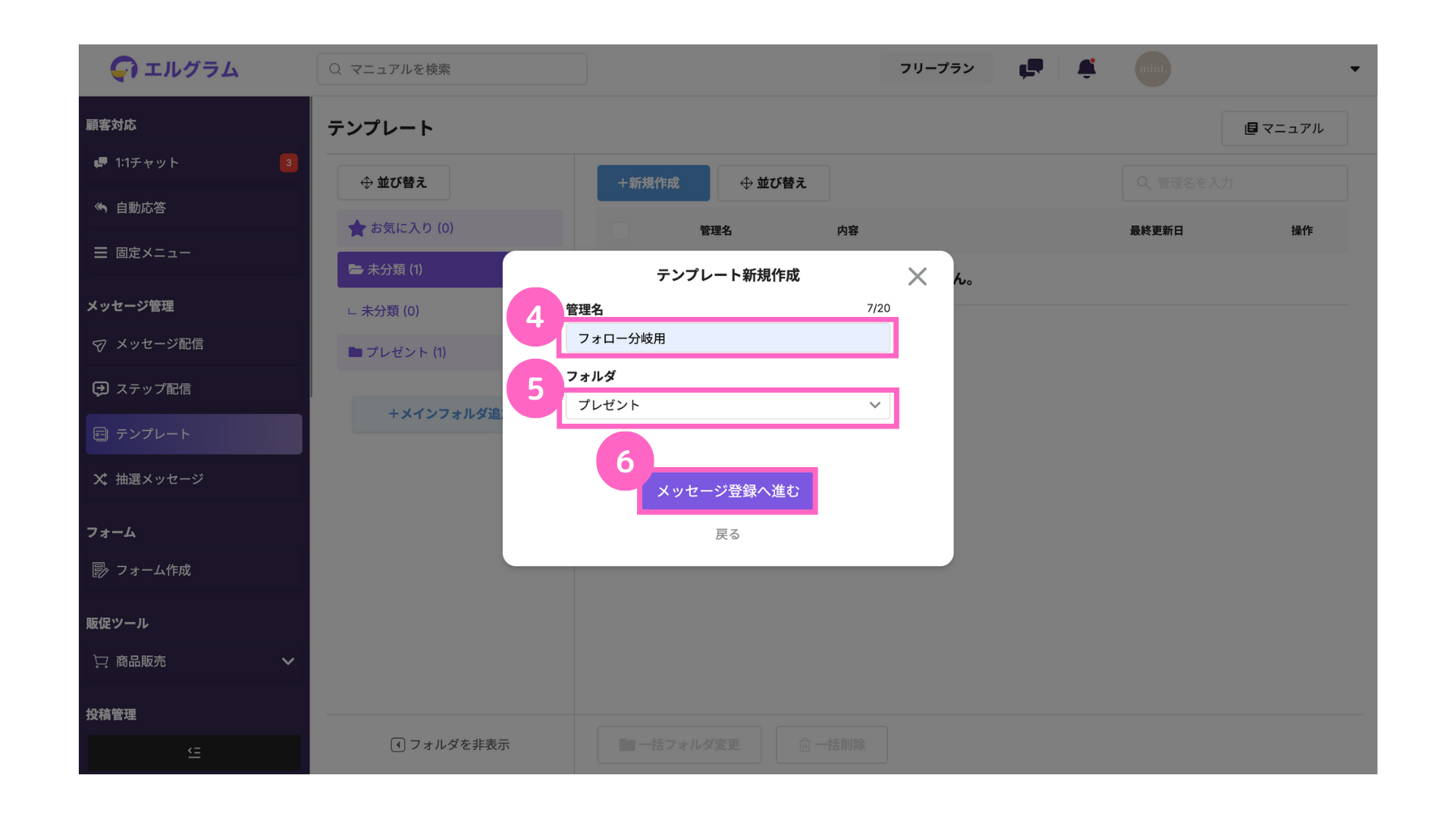This screenshot has width=1456, height=819.
Task: Click the 管理名 text field
Action: pyautogui.click(x=727, y=338)
